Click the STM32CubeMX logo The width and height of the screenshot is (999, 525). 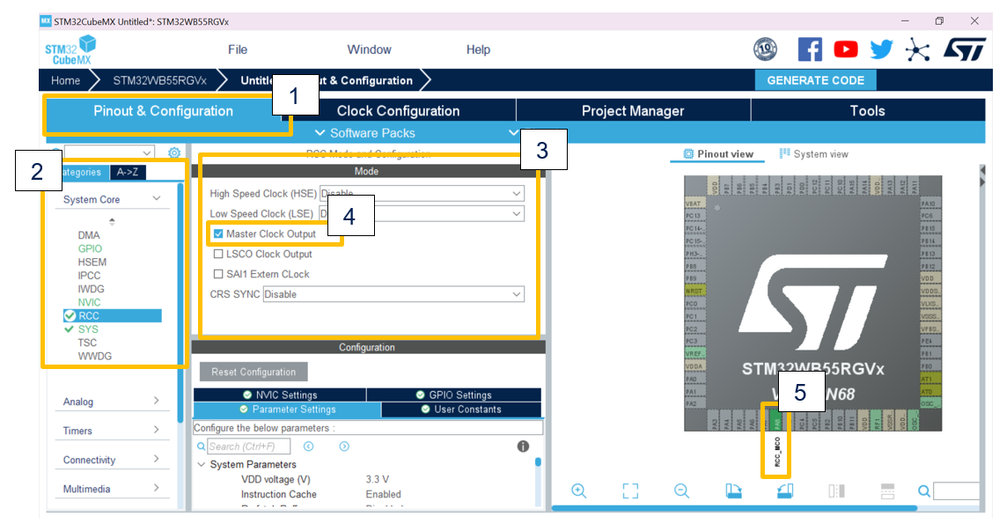tap(70, 50)
